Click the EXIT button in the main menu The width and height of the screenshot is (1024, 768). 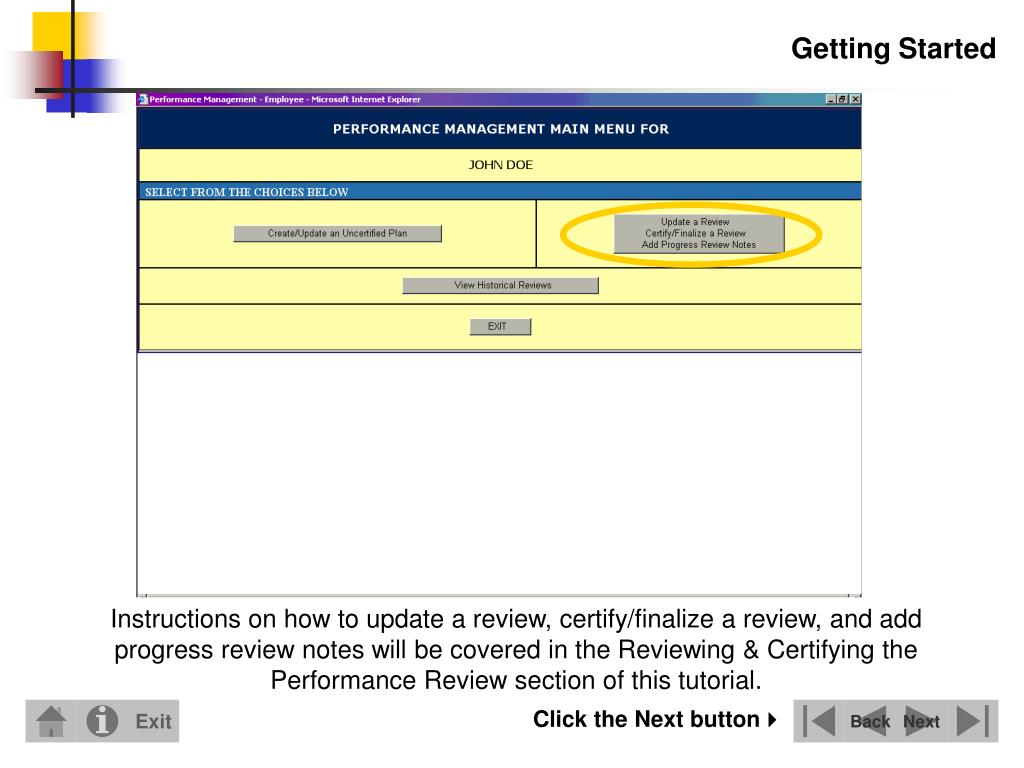click(x=500, y=327)
